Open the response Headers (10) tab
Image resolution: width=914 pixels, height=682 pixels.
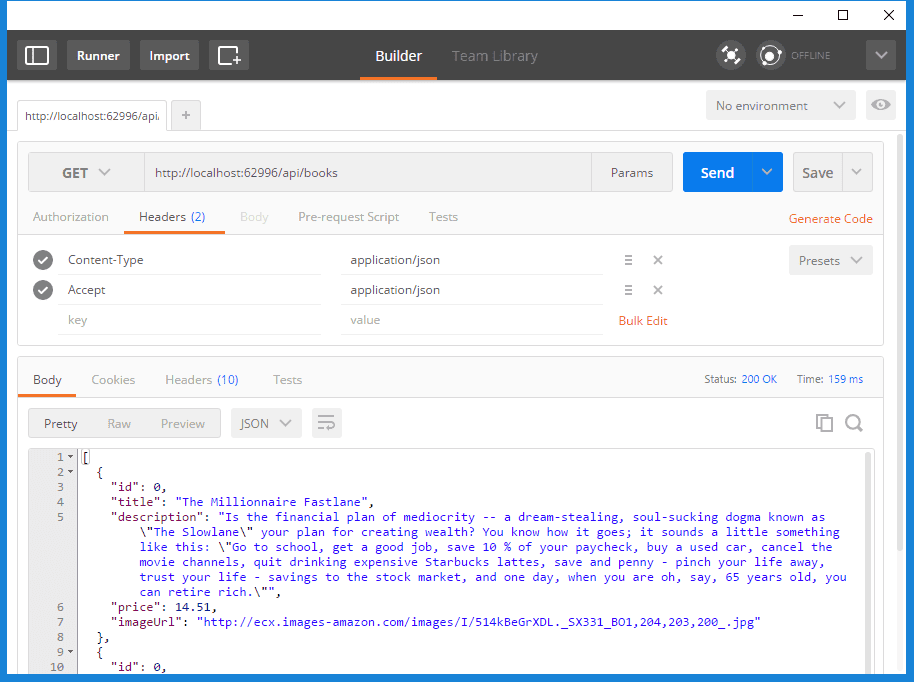click(202, 379)
